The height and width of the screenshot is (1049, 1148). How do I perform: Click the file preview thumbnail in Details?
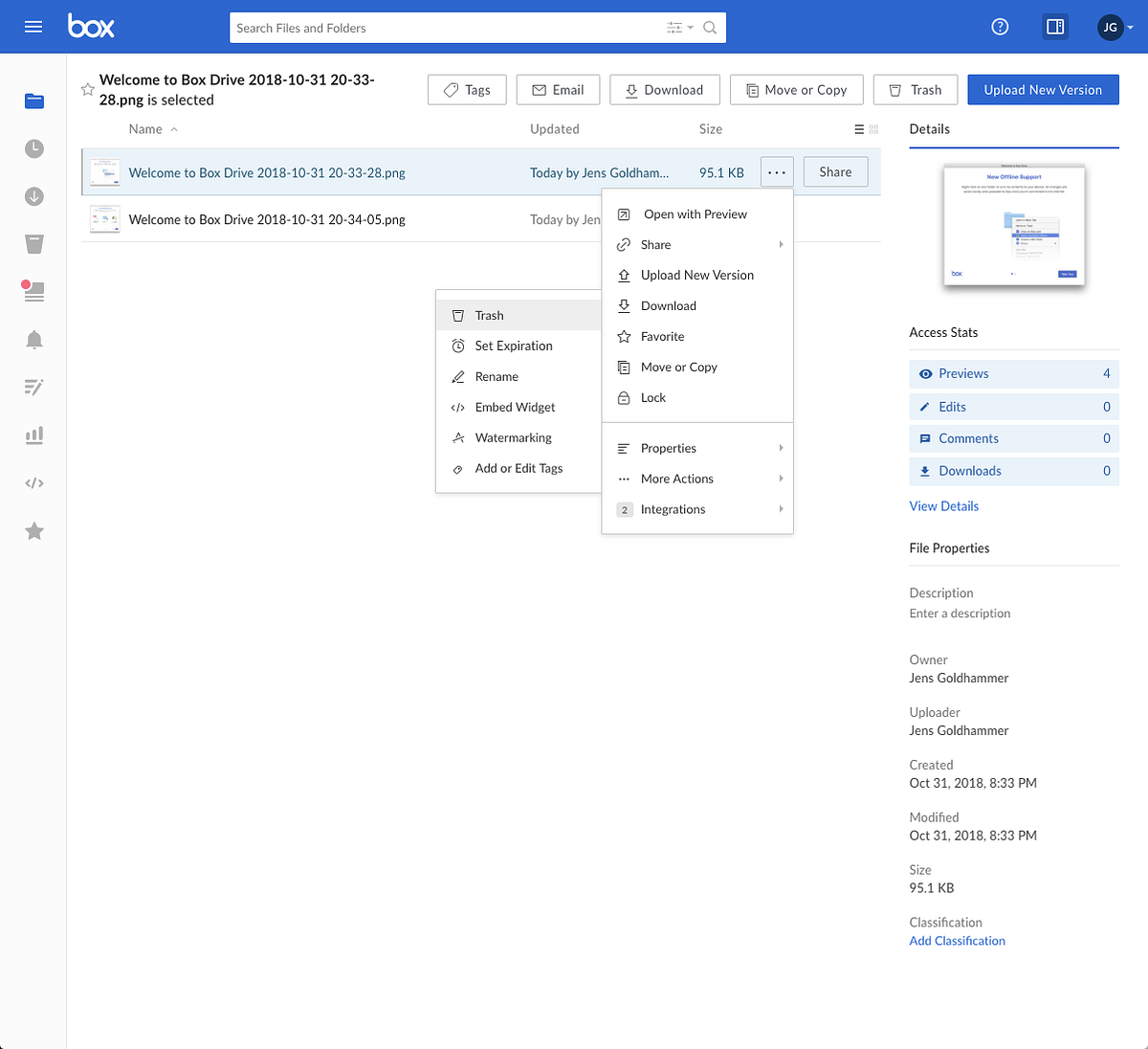(x=1013, y=227)
